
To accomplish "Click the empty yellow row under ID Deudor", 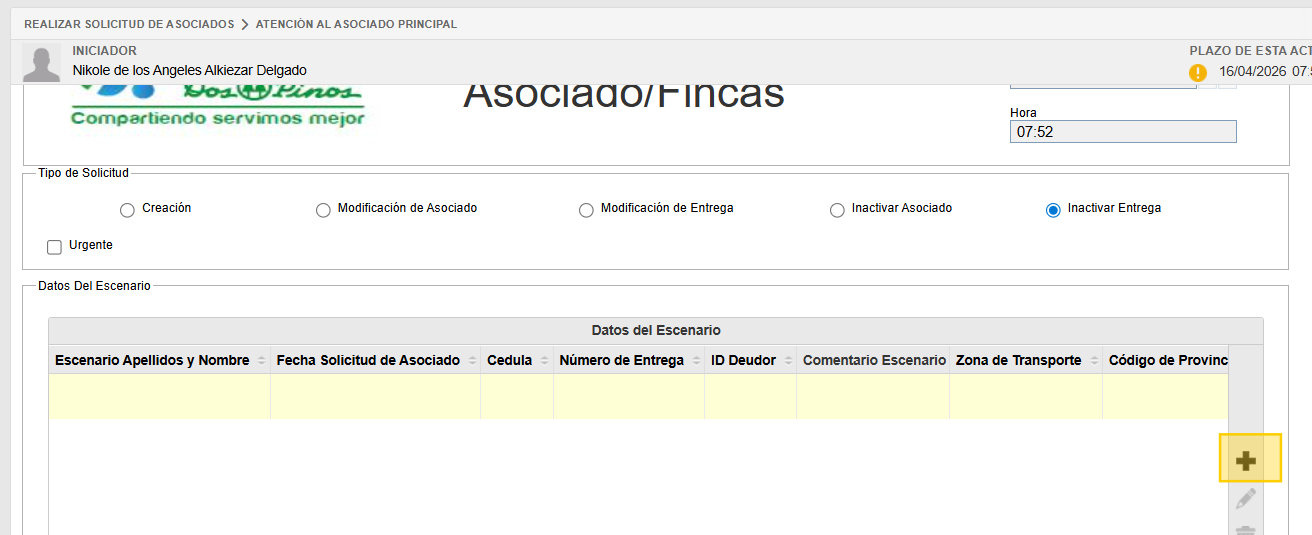I will click(x=750, y=396).
